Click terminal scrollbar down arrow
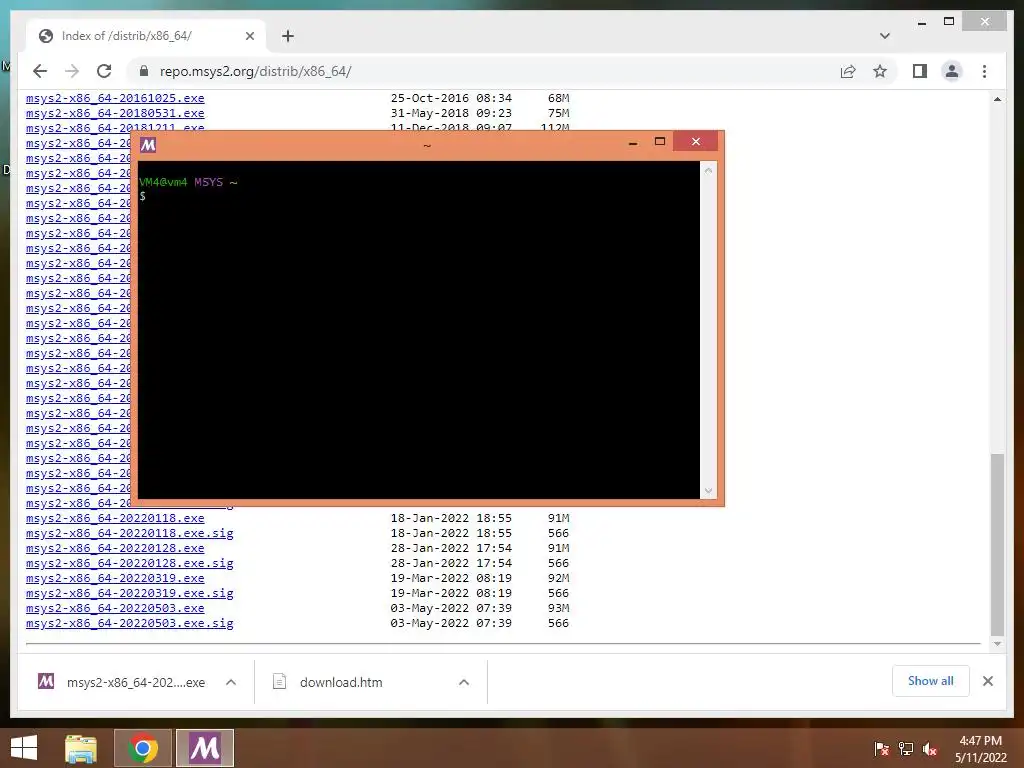 point(709,490)
